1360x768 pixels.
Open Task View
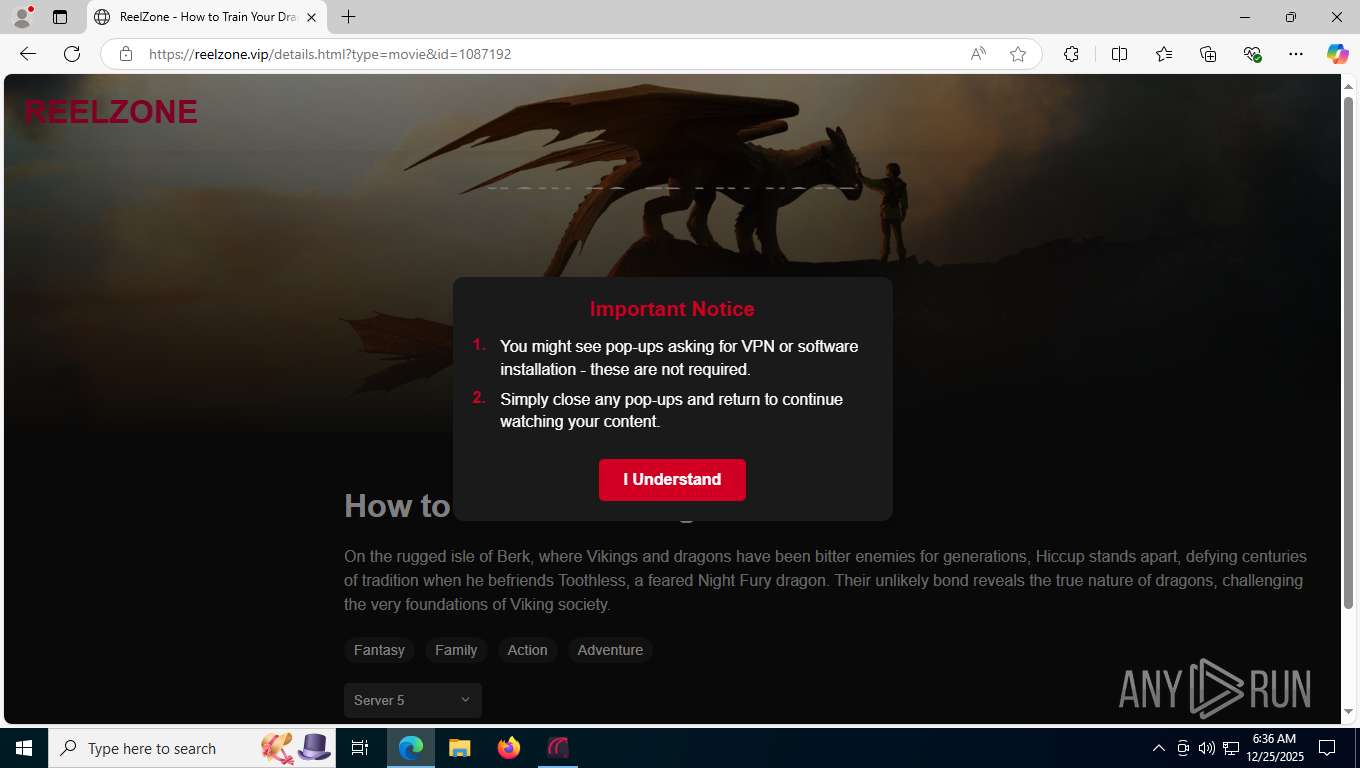[x=360, y=748]
